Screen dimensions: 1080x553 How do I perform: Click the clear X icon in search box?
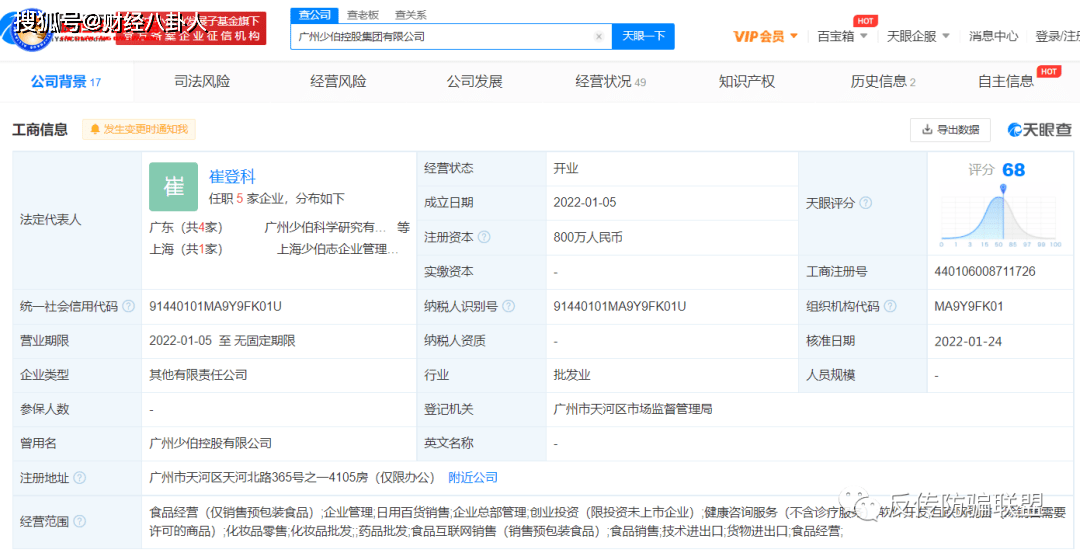pos(598,37)
